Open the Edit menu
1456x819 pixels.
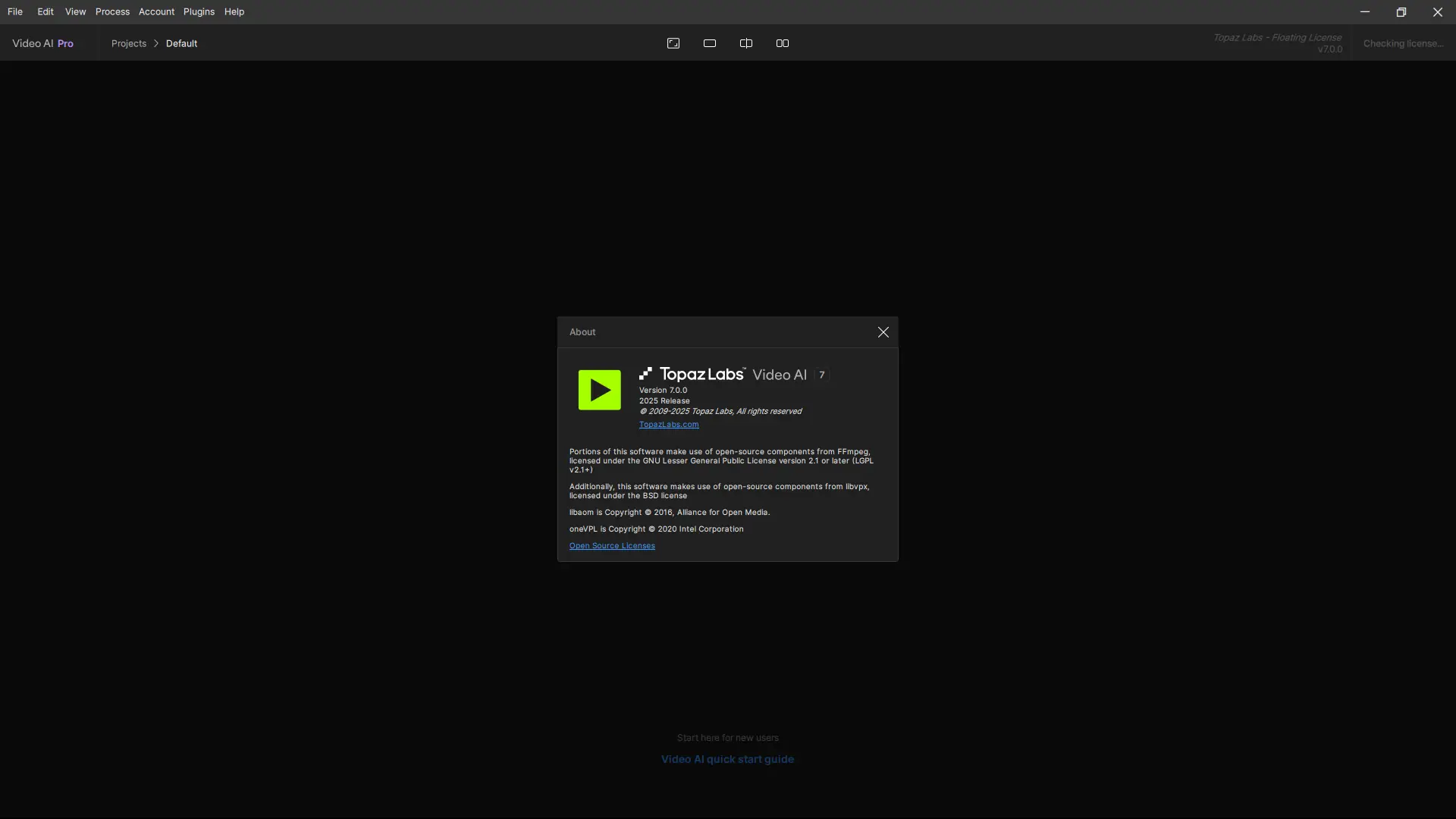tap(45, 11)
